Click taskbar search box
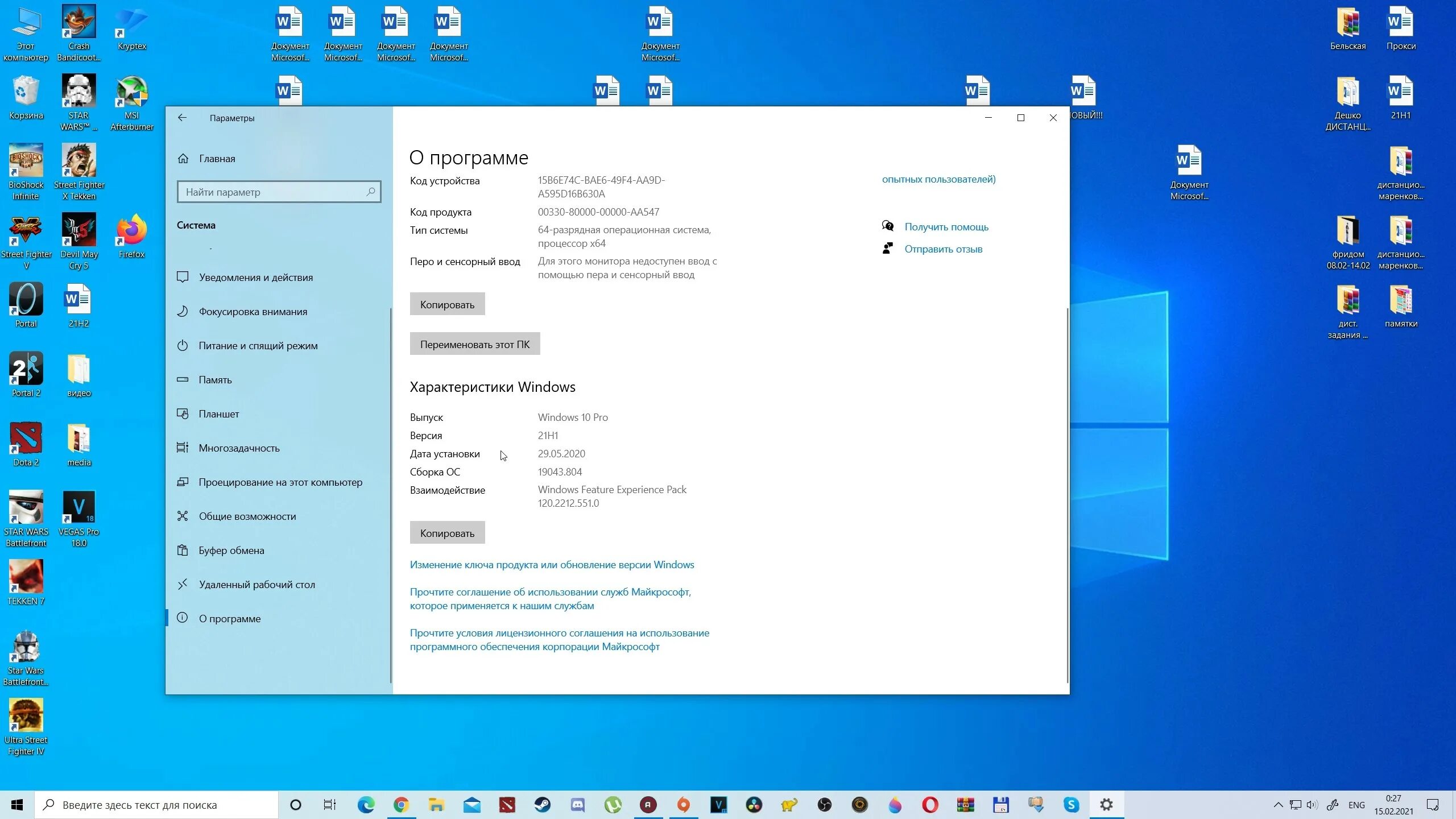This screenshot has height=819, width=1456. (156, 805)
